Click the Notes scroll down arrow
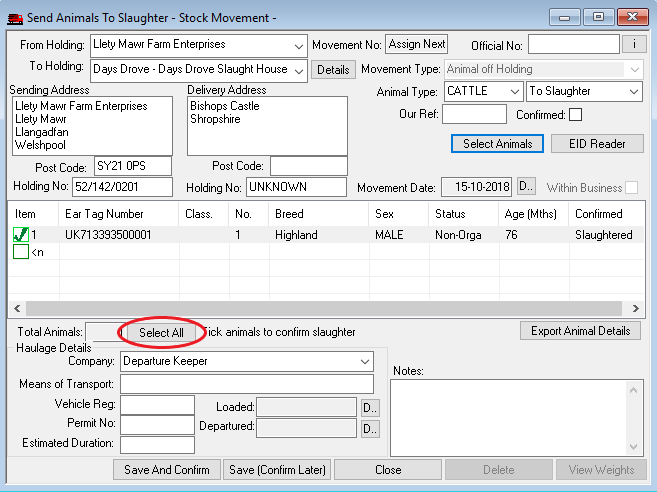Image resolution: width=657 pixels, height=492 pixels. 633,447
